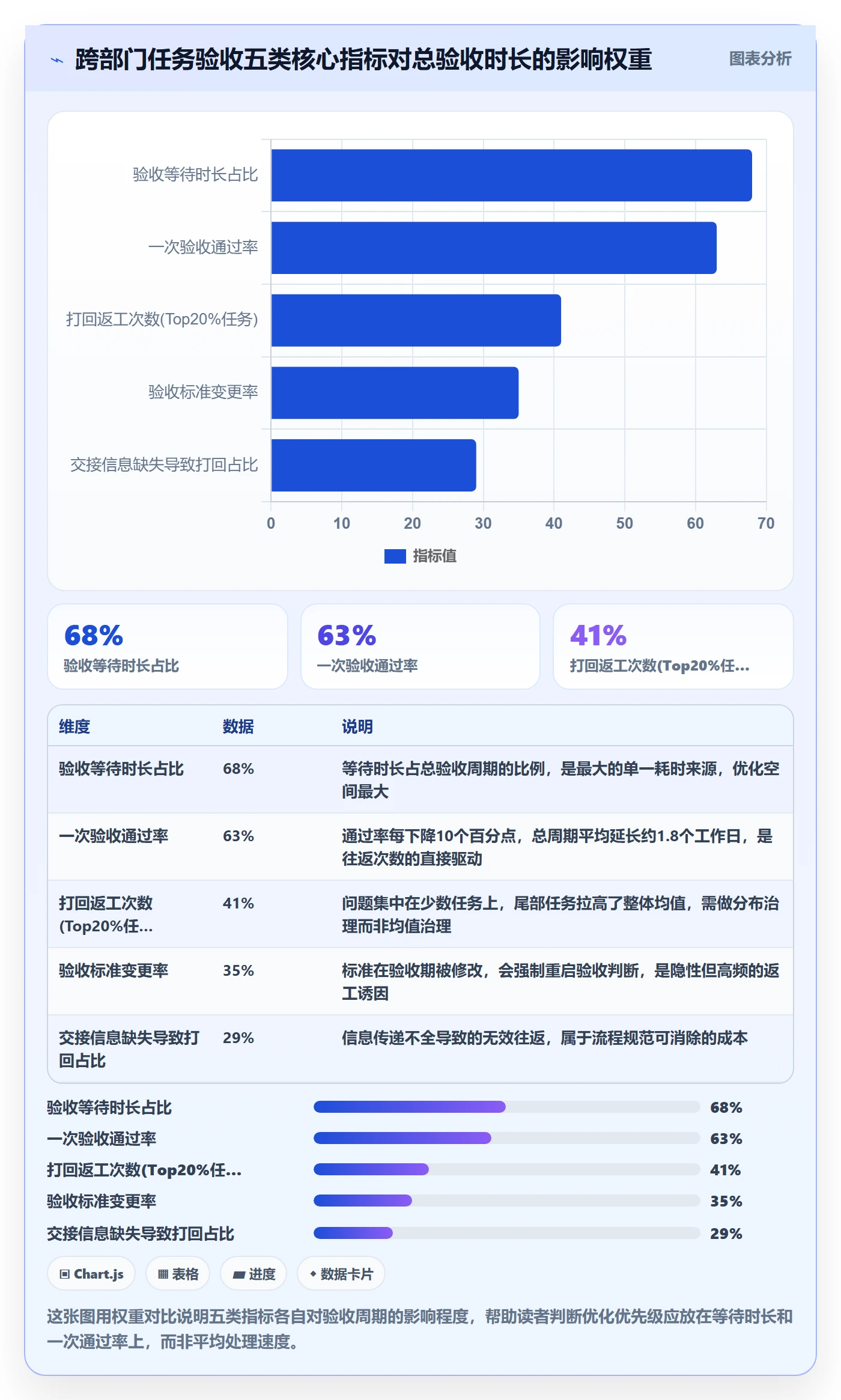Screen dimensions: 841x1400
Task: Click the summary paragraph starting 这张图用权重对比
Action: coord(420,1329)
